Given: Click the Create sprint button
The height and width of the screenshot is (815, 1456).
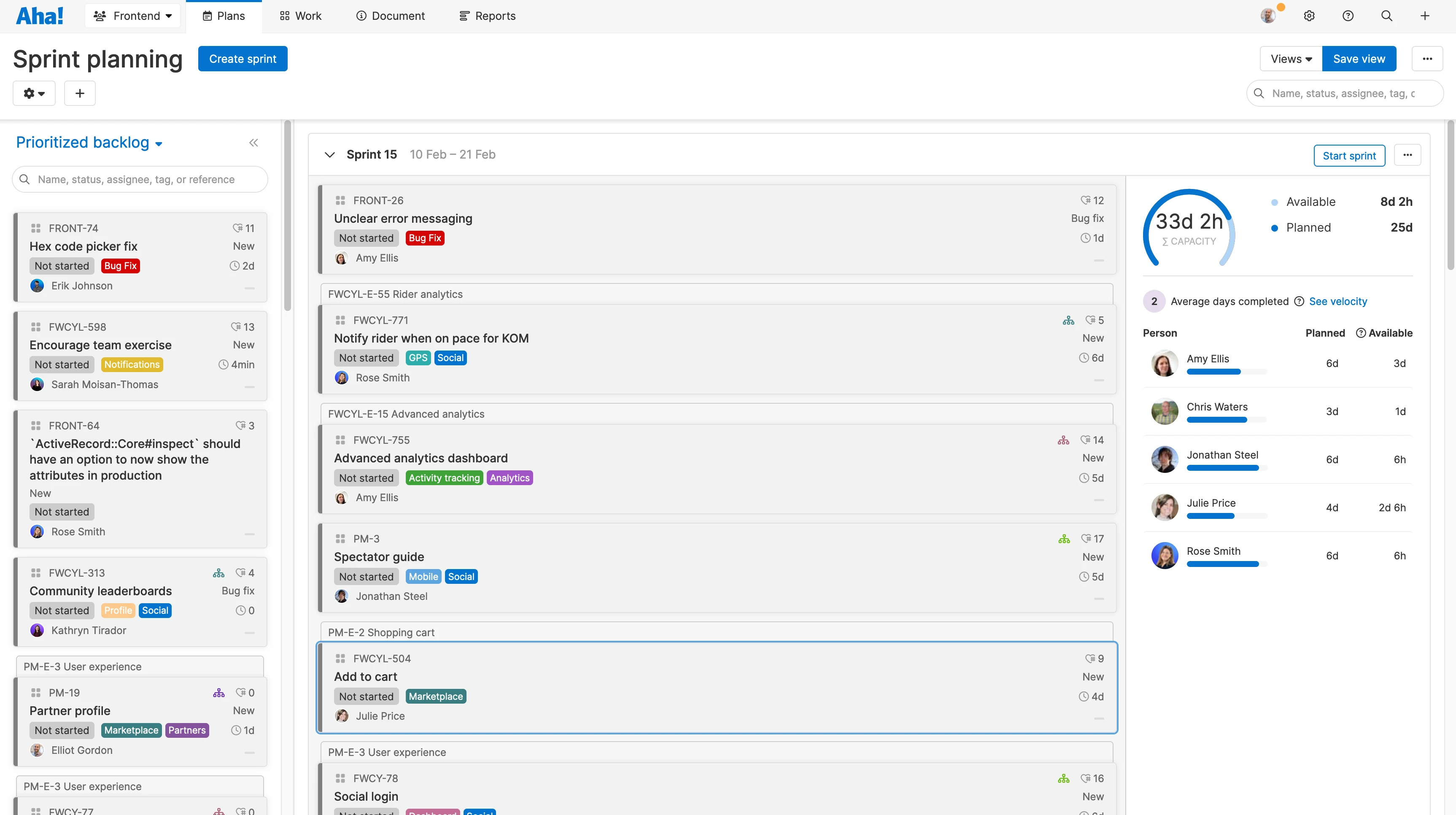Looking at the screenshot, I should click(x=243, y=58).
